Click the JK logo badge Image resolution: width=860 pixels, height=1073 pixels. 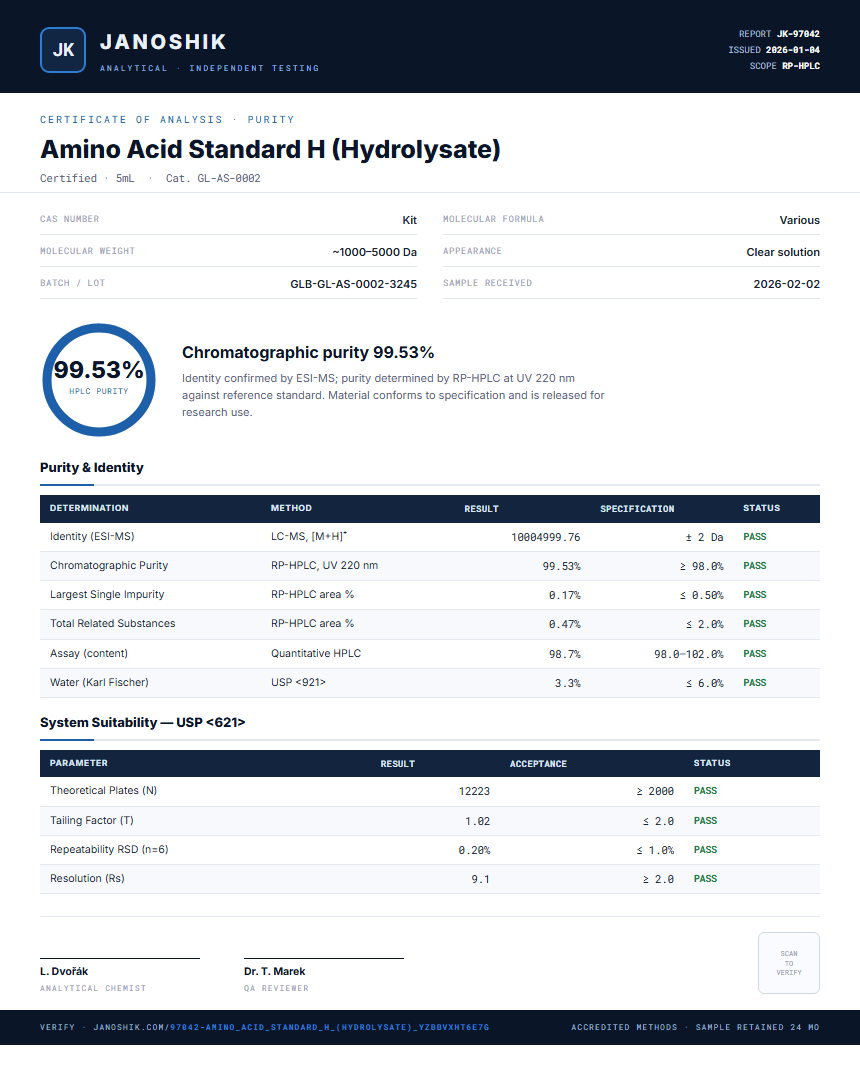(63, 50)
